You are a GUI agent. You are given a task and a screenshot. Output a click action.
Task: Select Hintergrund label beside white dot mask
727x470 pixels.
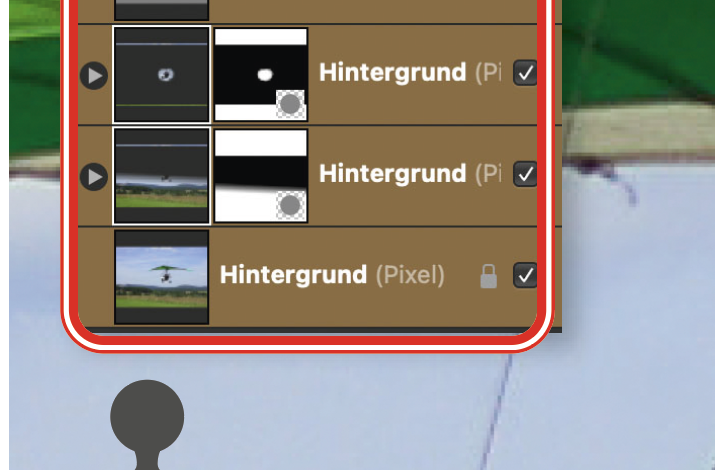point(393,73)
